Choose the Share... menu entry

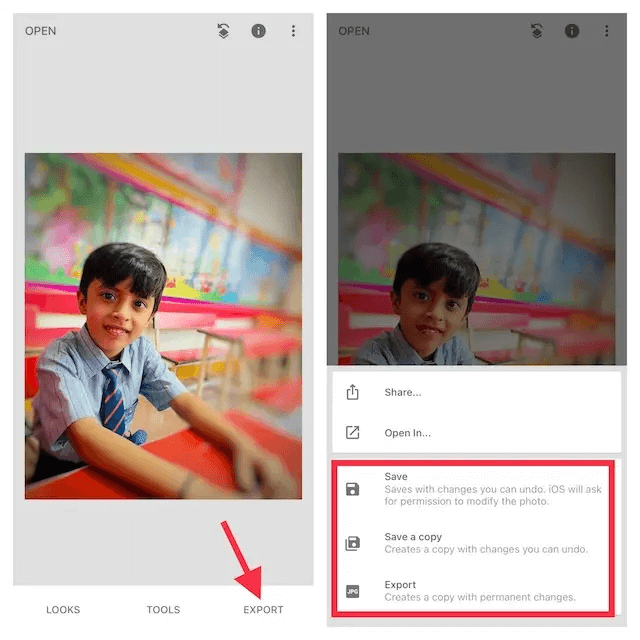(x=403, y=393)
